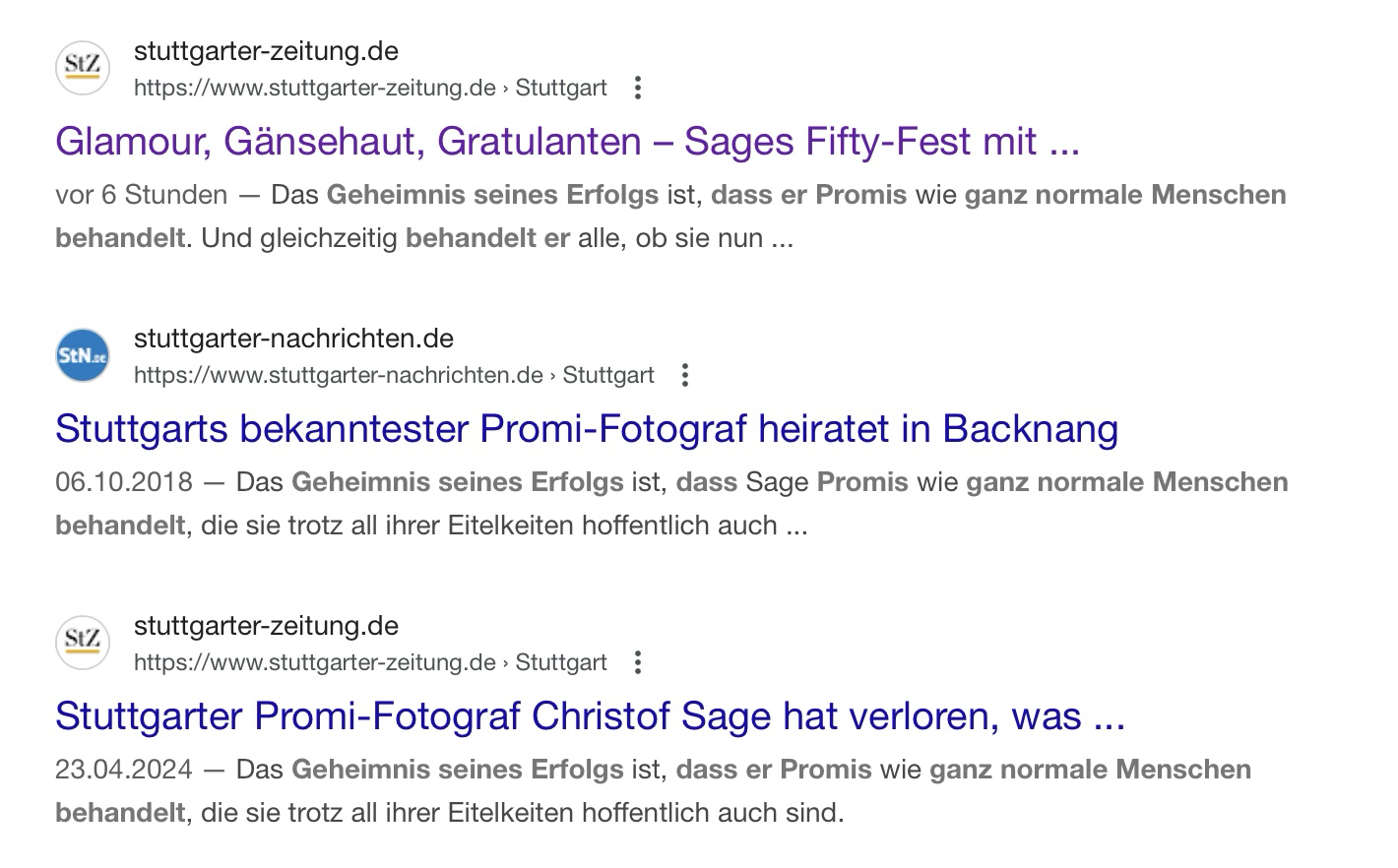Click the stuttgarter-zeitung.de site name above the Glamour result

(x=266, y=51)
